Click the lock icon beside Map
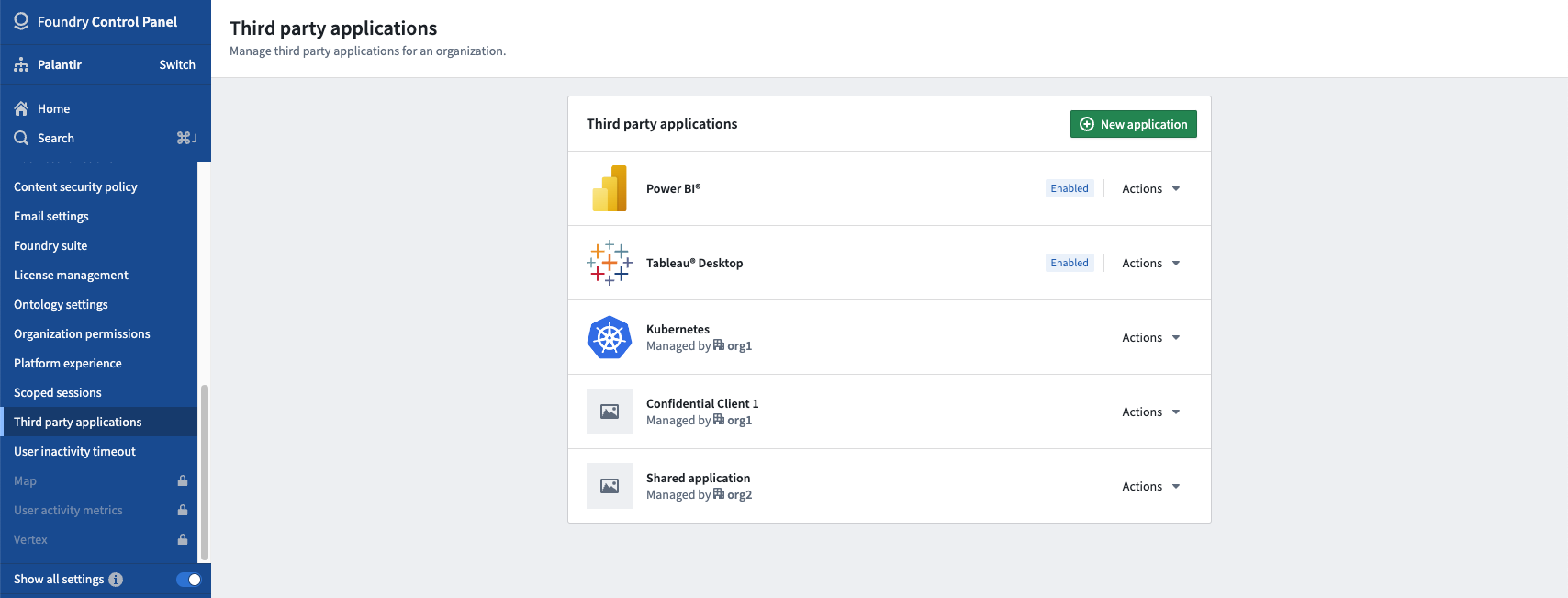 pos(183,480)
